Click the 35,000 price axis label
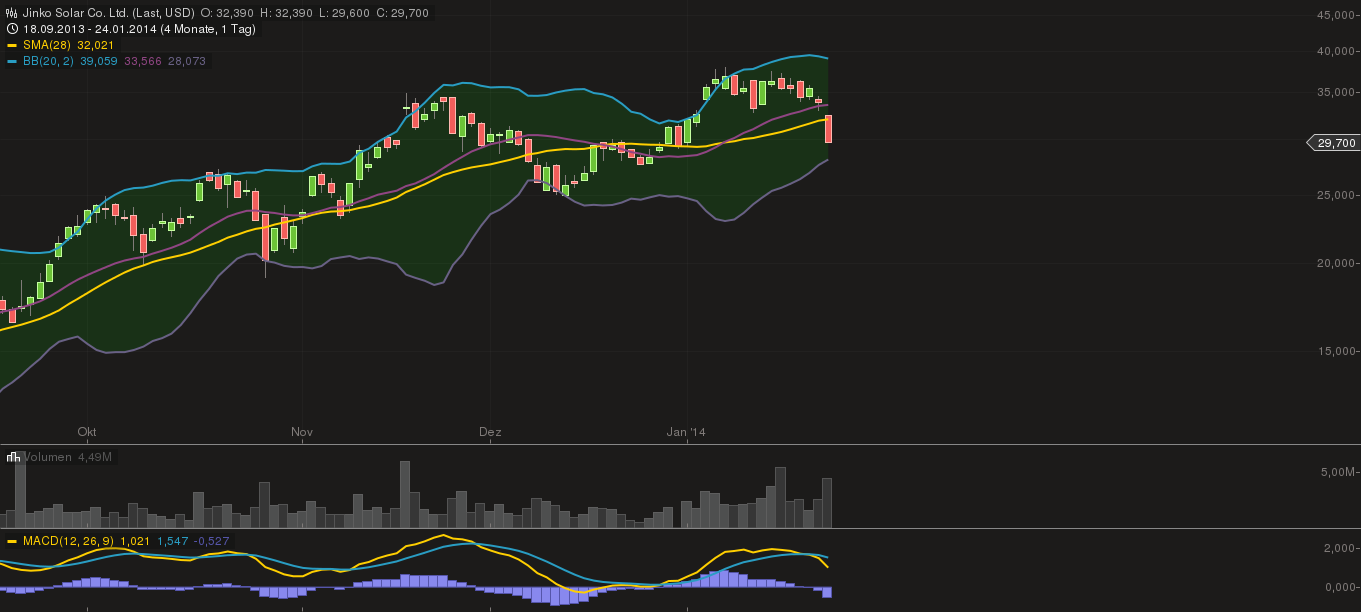The height and width of the screenshot is (612, 1361). point(1336,92)
